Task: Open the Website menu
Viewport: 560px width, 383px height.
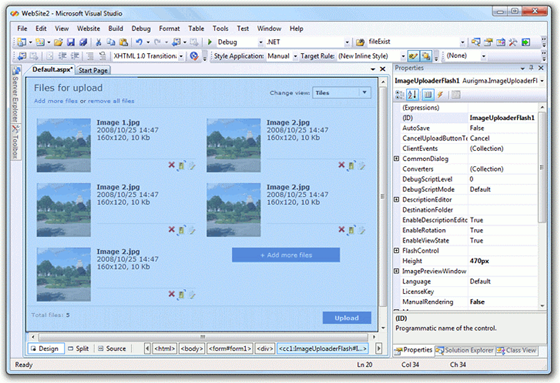Action: [88, 29]
